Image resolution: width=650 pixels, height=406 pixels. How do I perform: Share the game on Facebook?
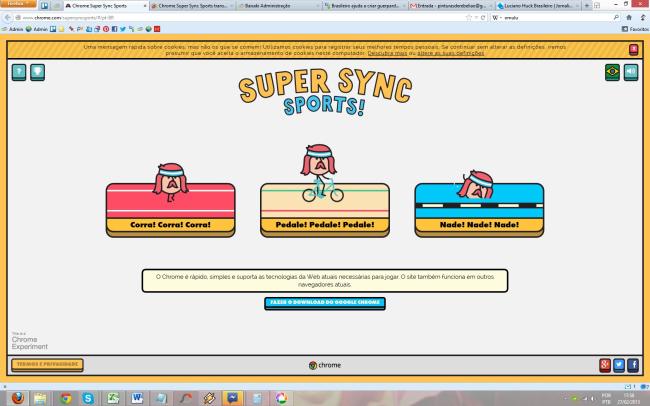(633, 365)
